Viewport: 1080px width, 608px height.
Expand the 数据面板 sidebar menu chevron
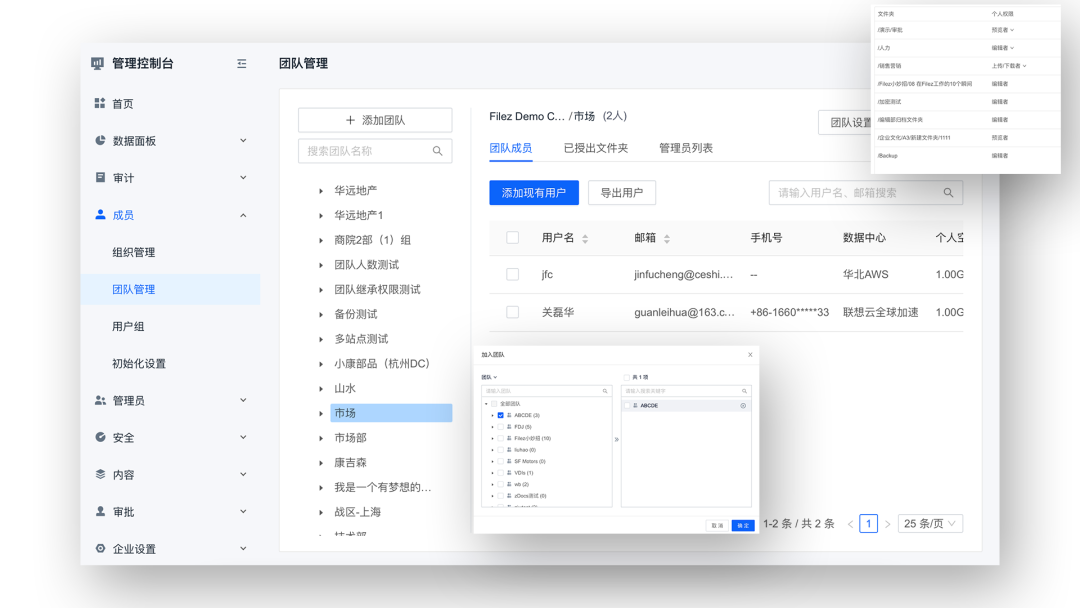pyautogui.click(x=243, y=140)
